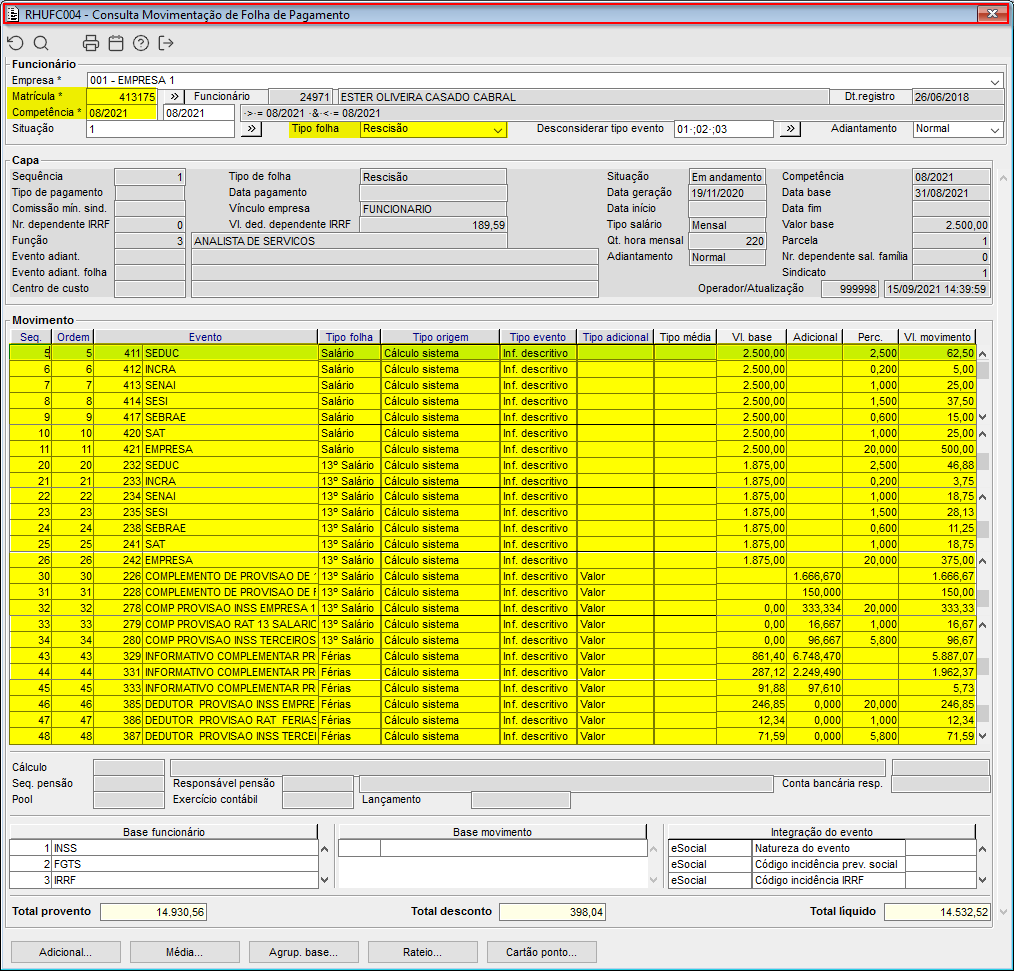The width and height of the screenshot is (1014, 972).
Task: Open the help question mark icon
Action: pos(141,43)
